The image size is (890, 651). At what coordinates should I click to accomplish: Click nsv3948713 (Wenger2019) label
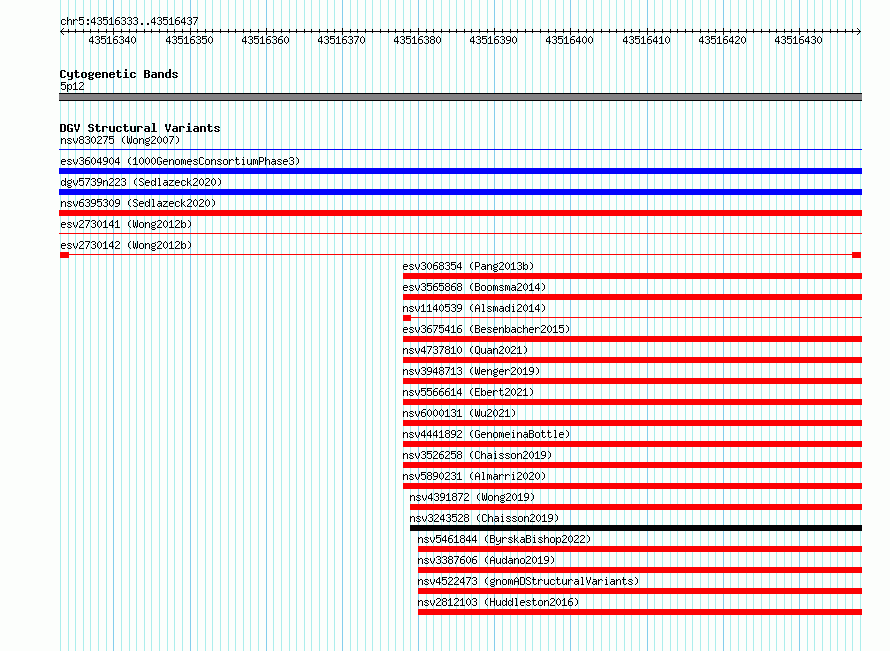pos(471,371)
